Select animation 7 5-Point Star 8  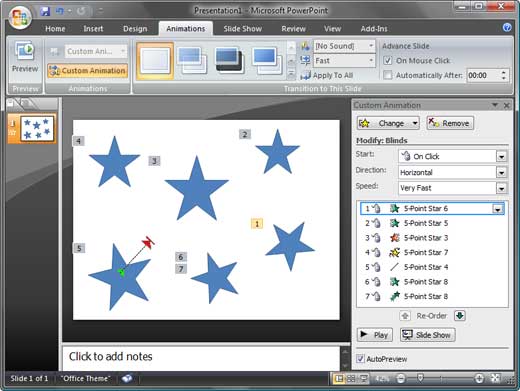click(x=432, y=296)
